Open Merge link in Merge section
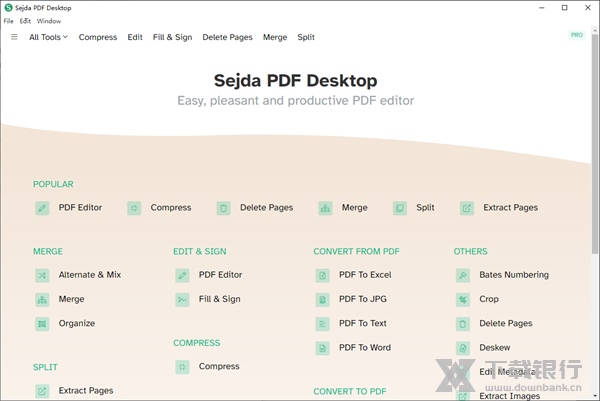 [x=72, y=299]
